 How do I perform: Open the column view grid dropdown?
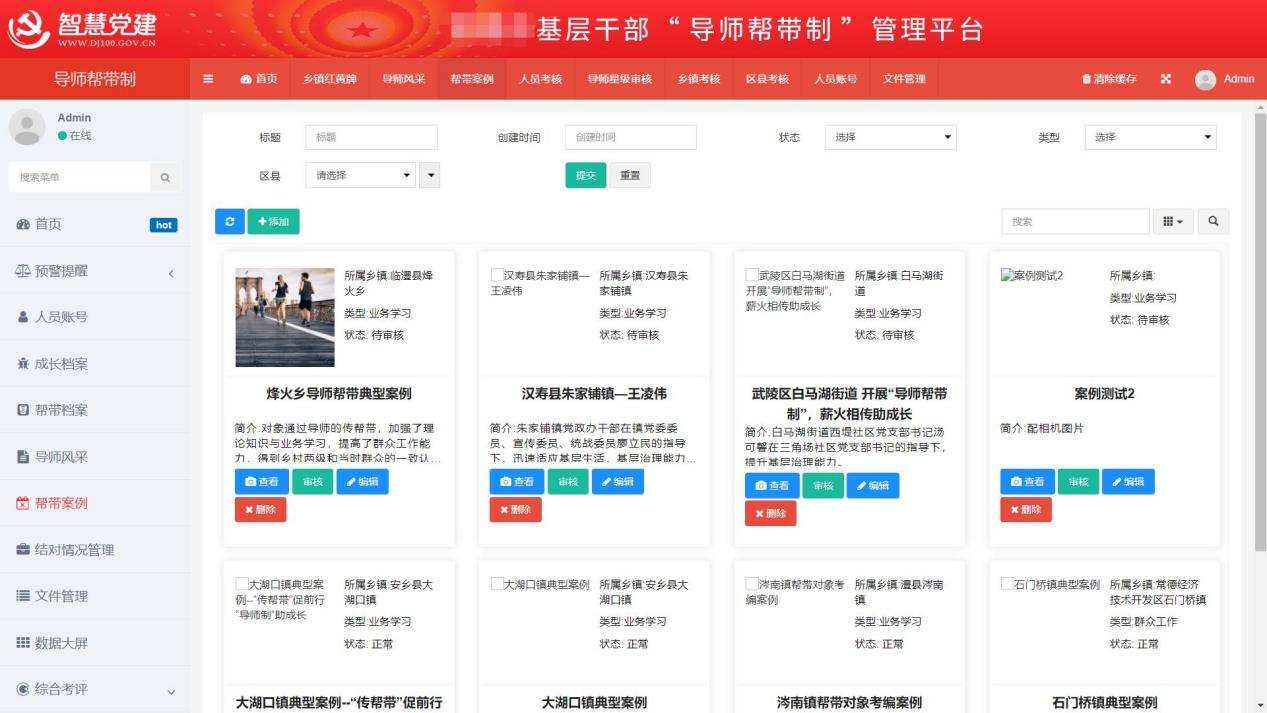(1173, 221)
